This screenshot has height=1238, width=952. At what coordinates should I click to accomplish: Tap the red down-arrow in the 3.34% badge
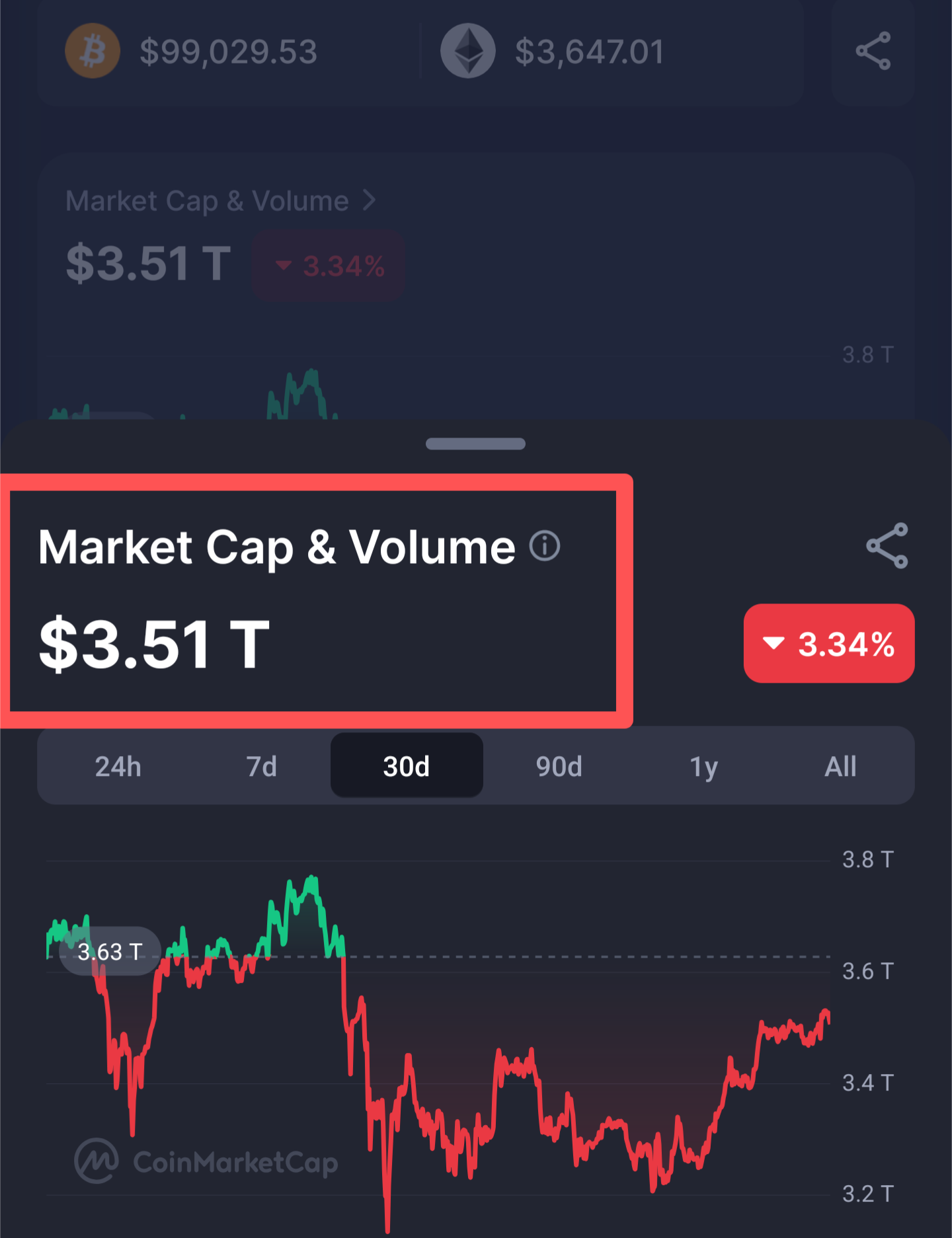[x=773, y=643]
